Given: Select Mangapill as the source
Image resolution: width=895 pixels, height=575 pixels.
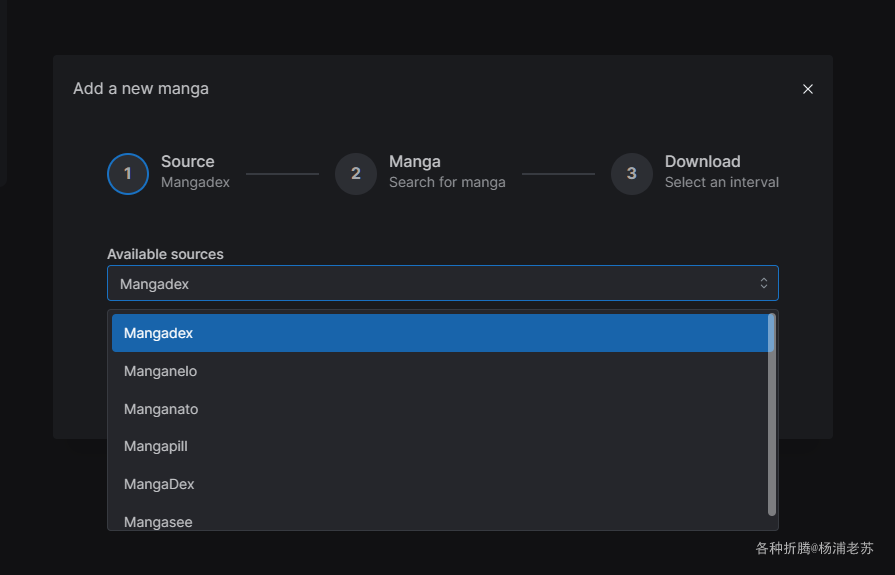Looking at the screenshot, I should 156,446.
